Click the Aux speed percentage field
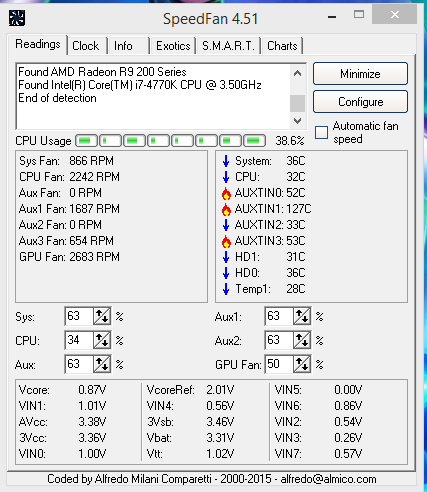The image size is (427, 492). [x=79, y=364]
